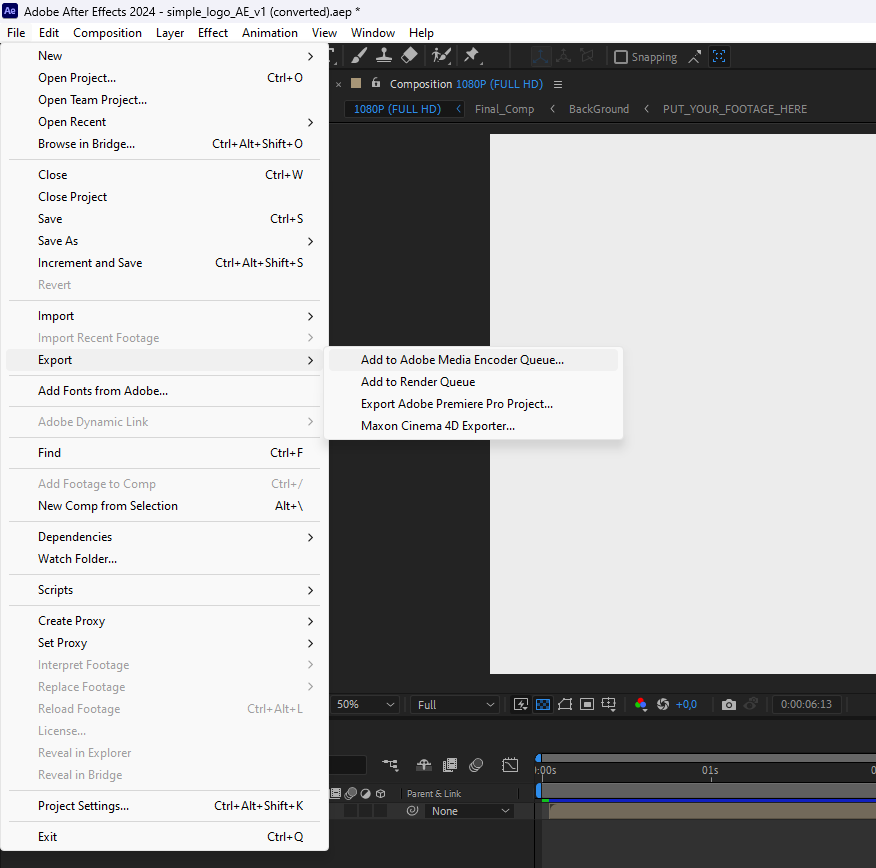This screenshot has height=868, width=876.
Task: Click the Take Snapshot camera icon
Action: point(729,705)
